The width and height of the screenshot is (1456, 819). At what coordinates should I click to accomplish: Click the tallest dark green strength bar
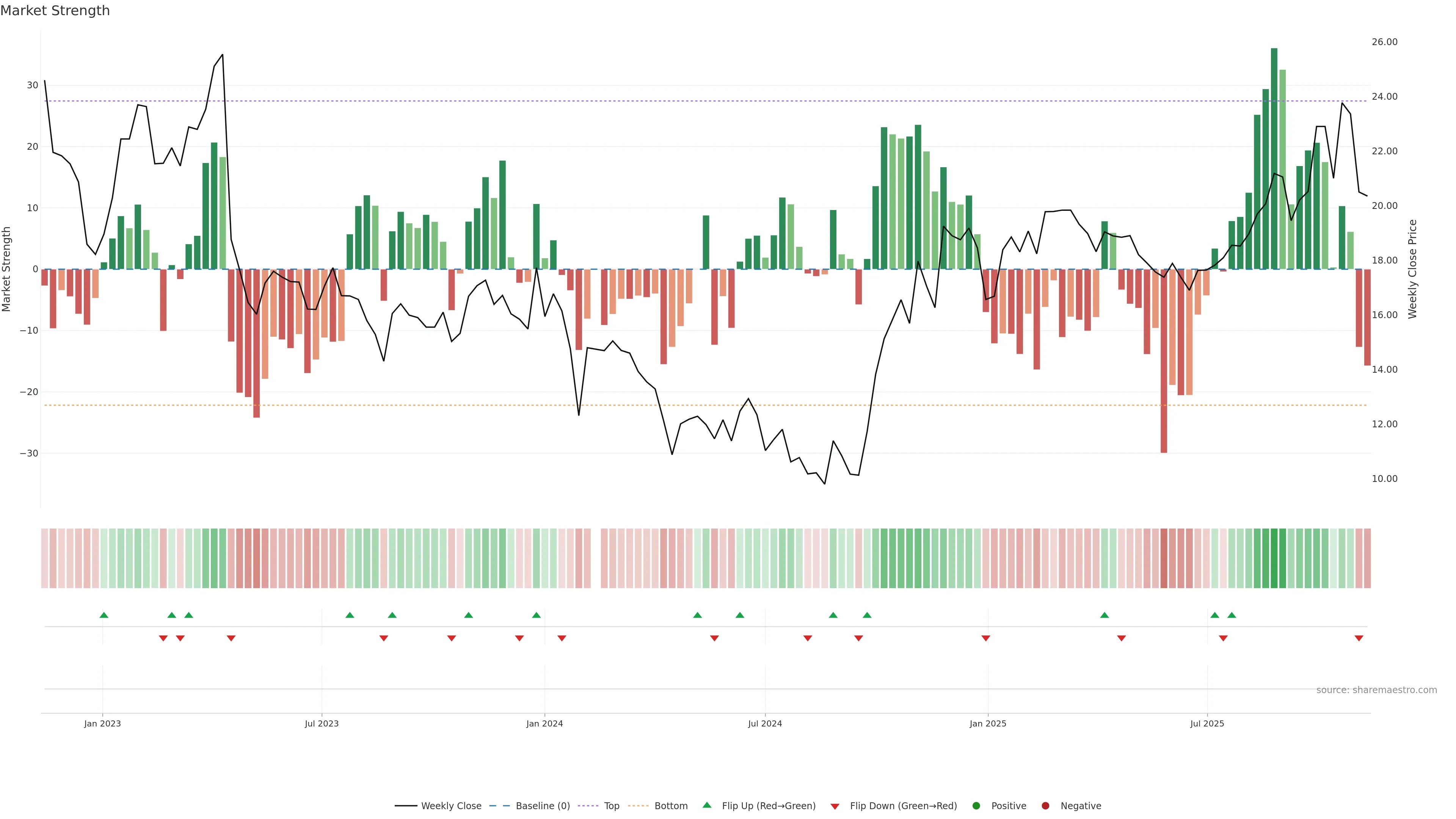(1274, 158)
